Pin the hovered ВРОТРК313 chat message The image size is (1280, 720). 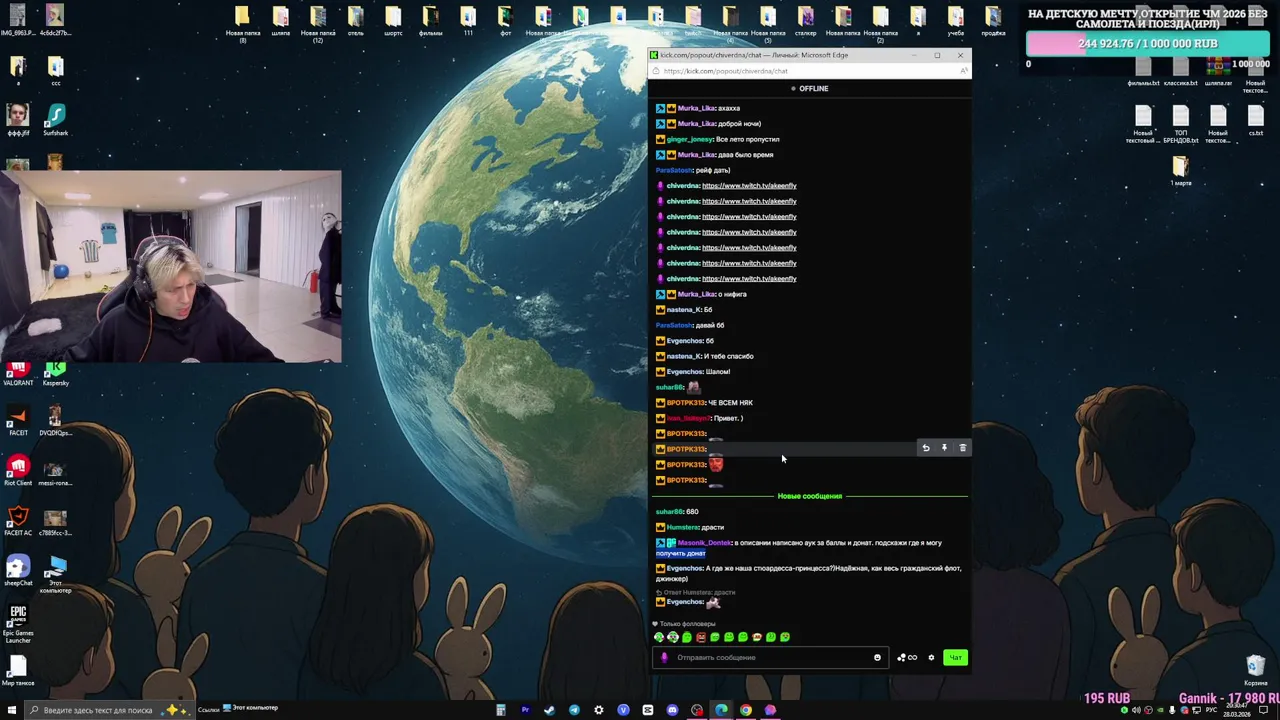click(944, 448)
